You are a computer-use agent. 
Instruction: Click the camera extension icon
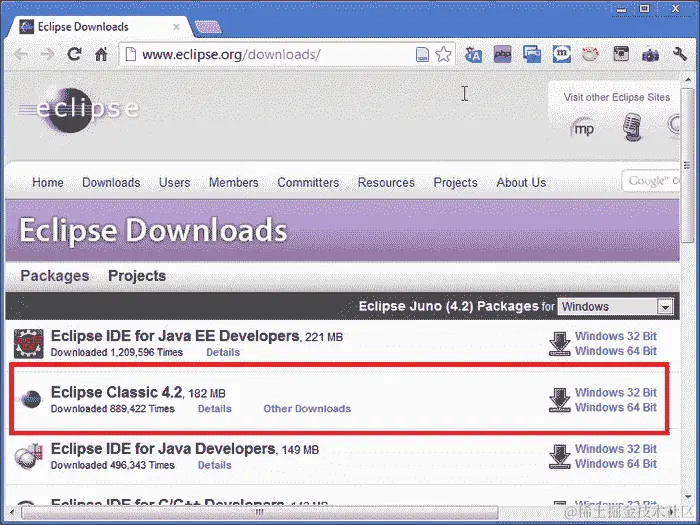point(650,55)
